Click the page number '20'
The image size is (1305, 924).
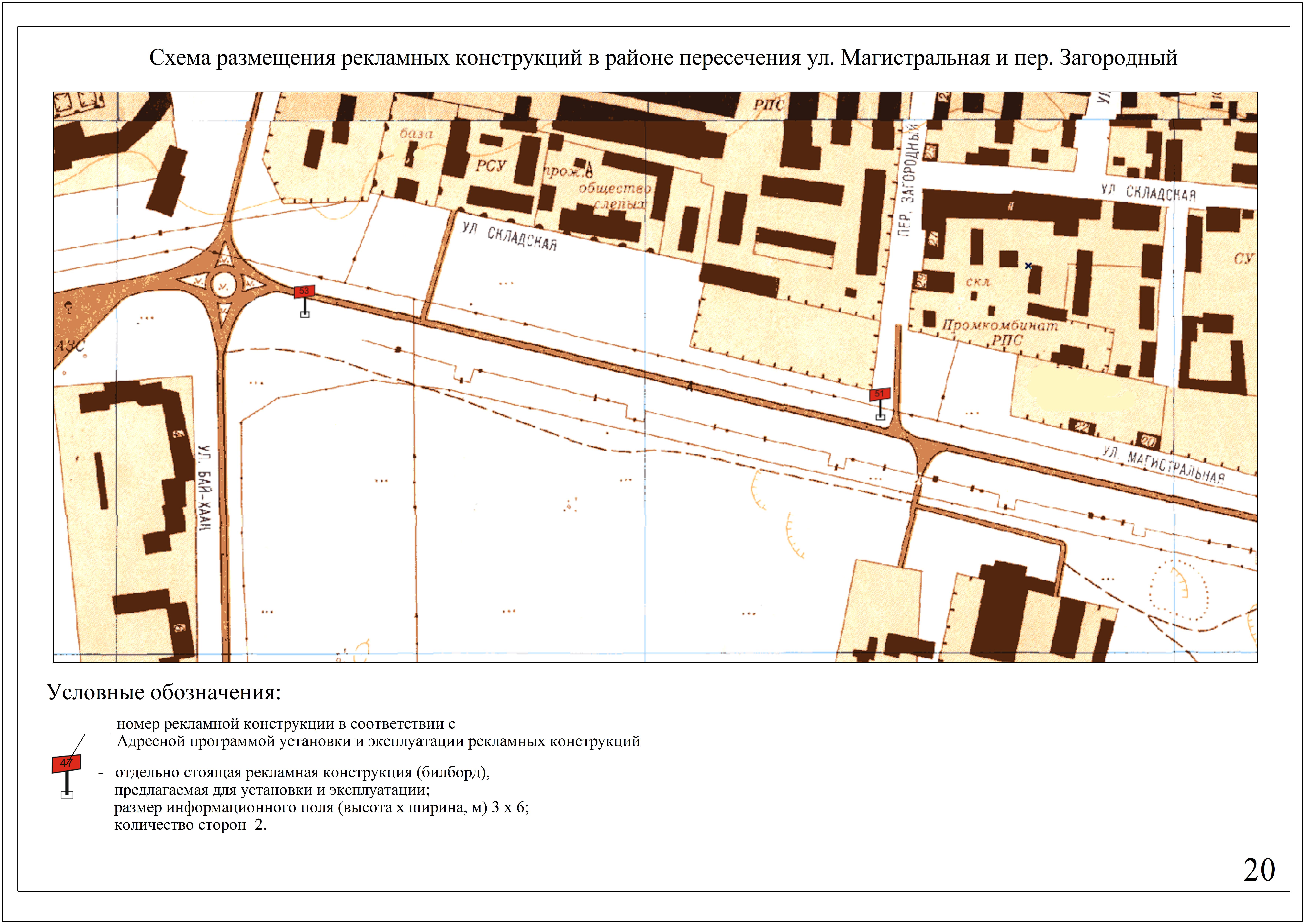point(1259,870)
